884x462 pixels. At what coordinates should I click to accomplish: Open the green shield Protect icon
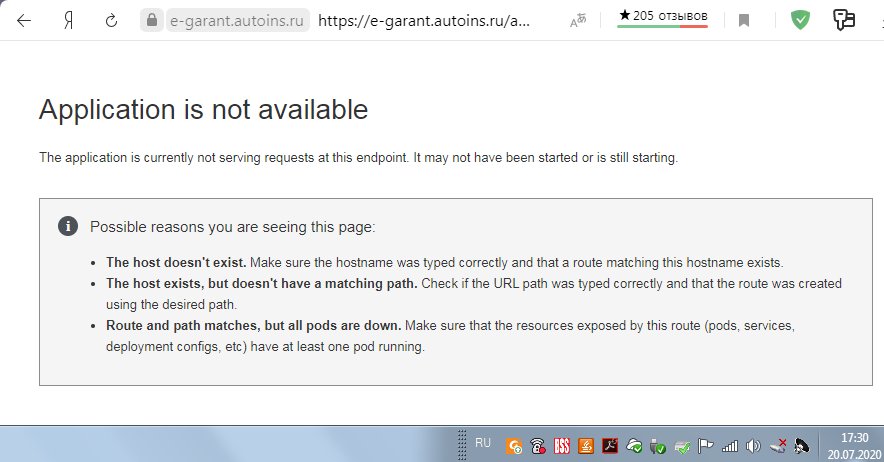(x=800, y=20)
